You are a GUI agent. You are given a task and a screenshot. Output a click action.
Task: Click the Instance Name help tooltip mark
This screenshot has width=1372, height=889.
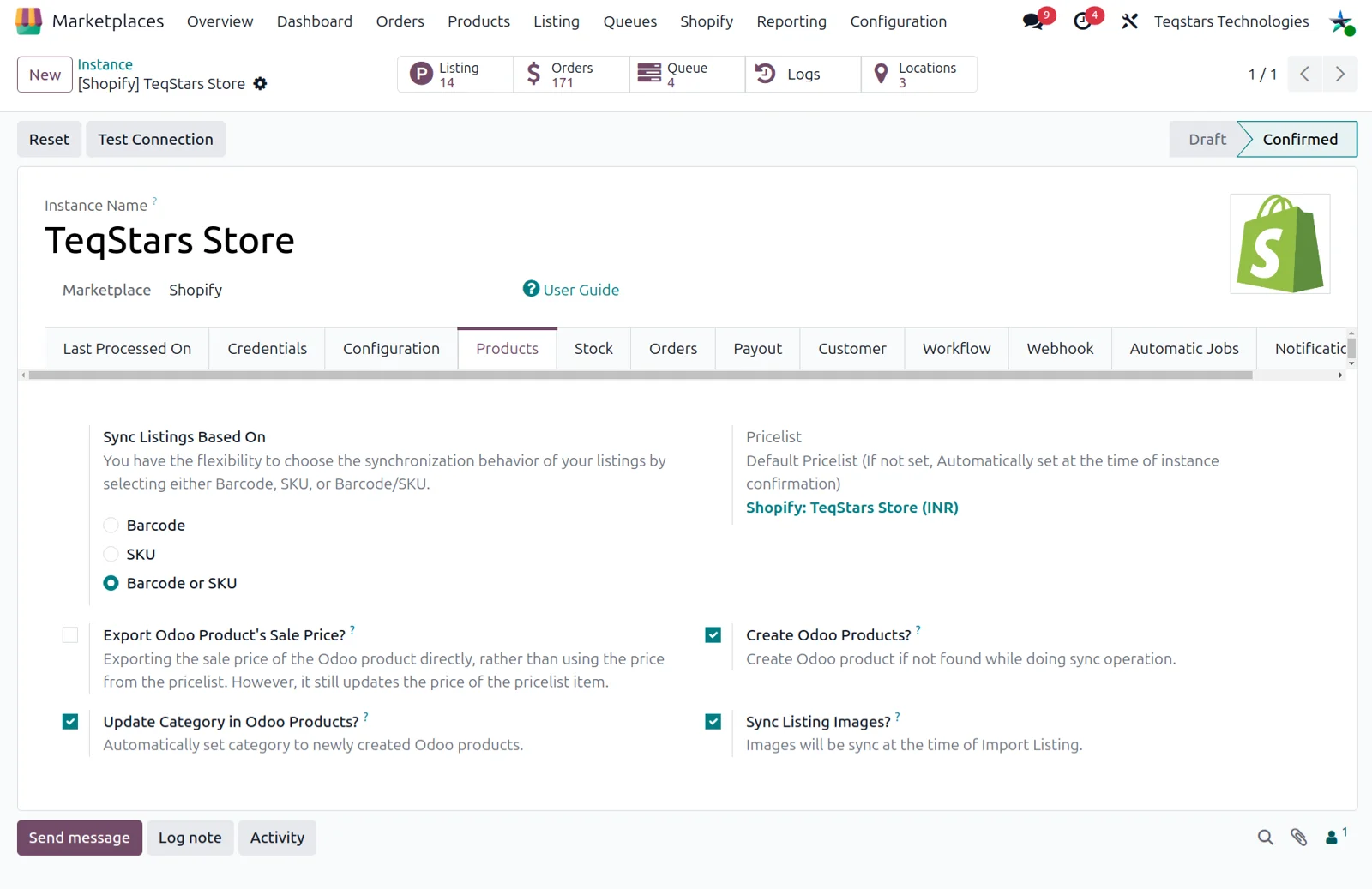click(x=154, y=201)
